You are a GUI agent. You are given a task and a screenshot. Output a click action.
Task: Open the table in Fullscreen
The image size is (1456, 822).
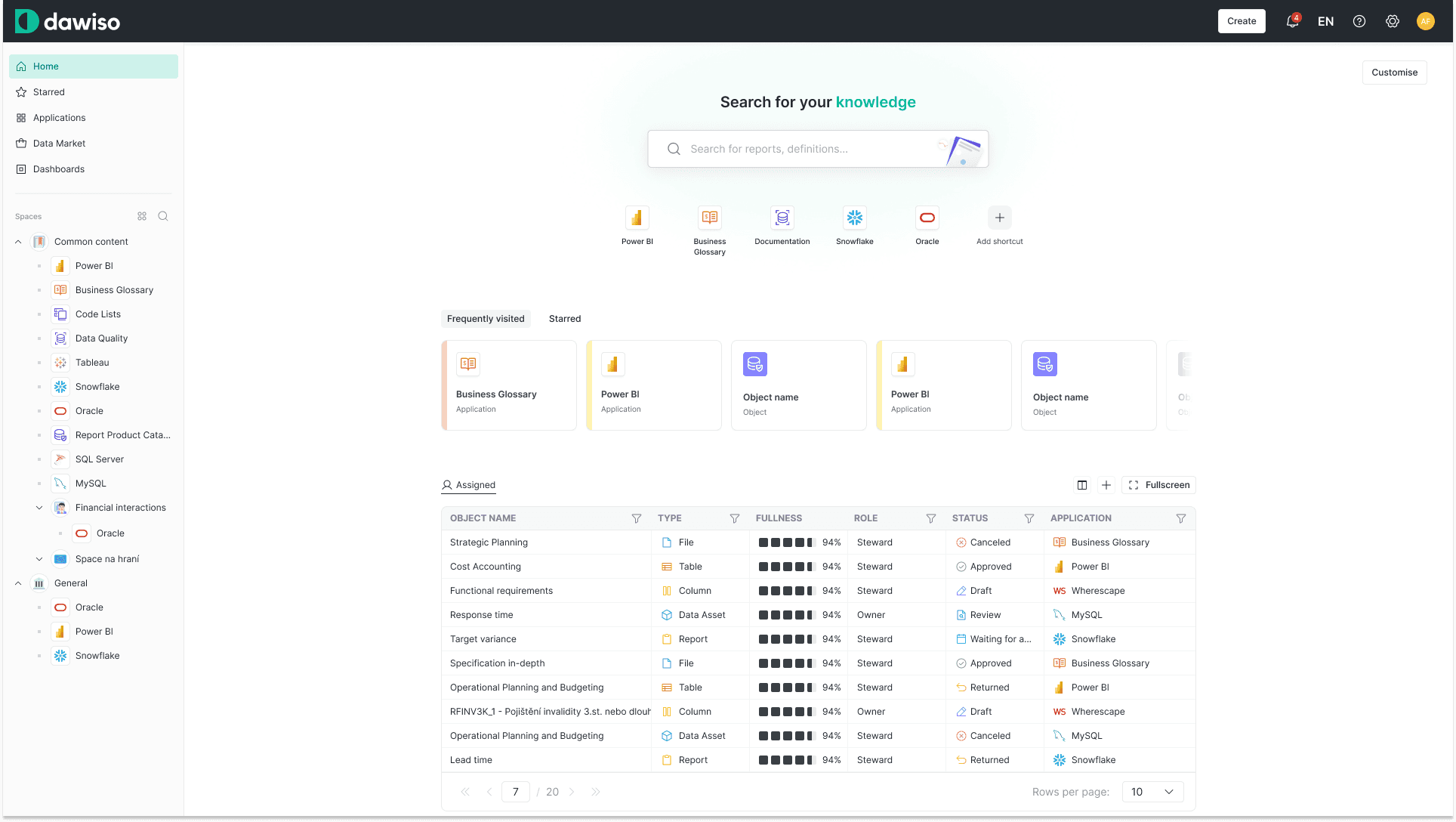point(1158,485)
